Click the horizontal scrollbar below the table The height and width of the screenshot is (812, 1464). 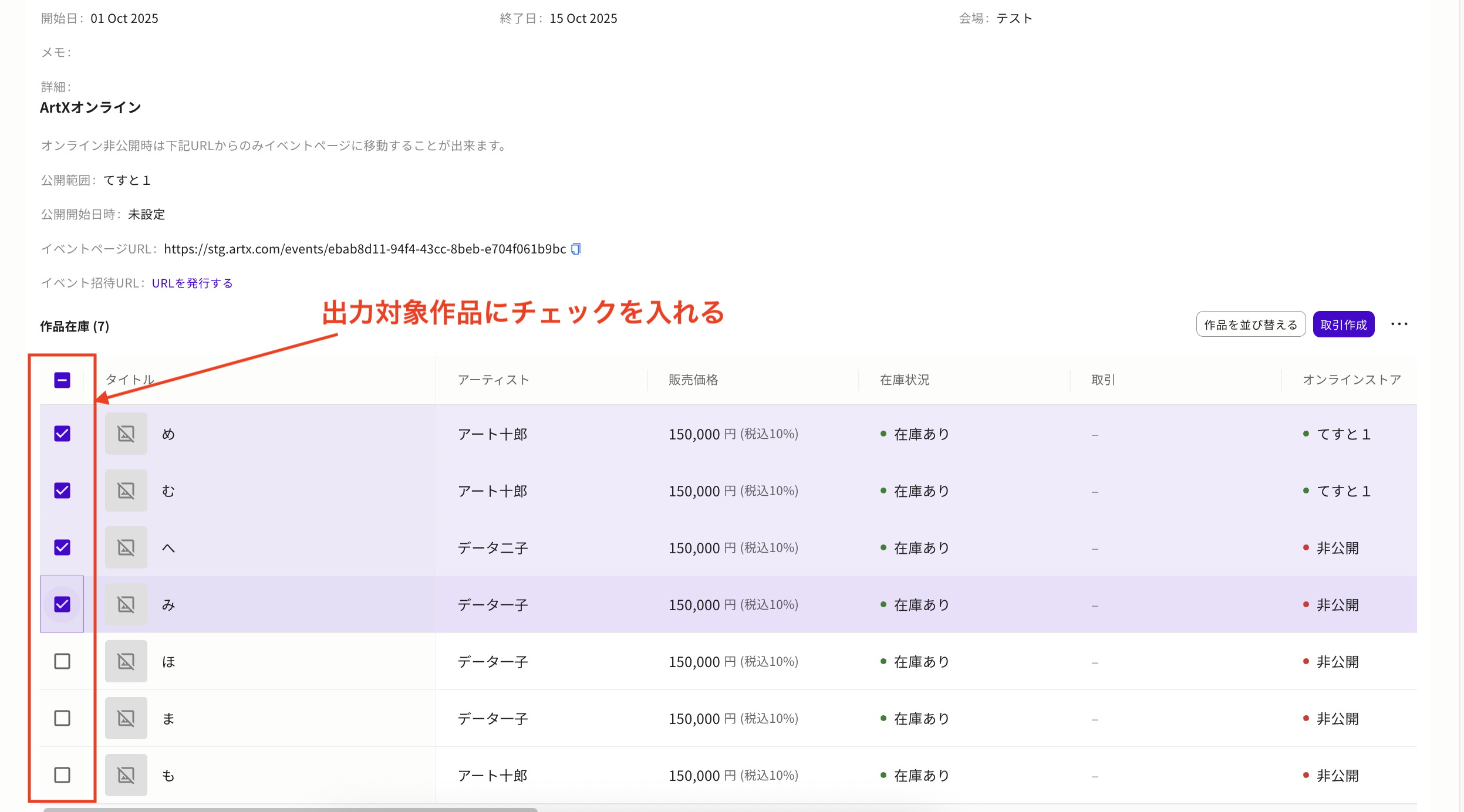(x=290, y=809)
